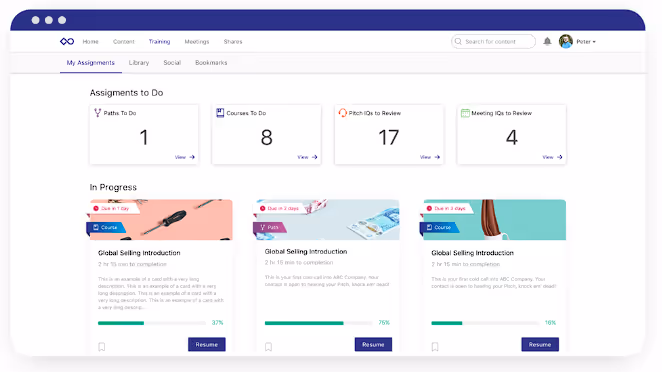
Task: Open Global Selling Introduction title on Path card
Action: [x=306, y=252]
